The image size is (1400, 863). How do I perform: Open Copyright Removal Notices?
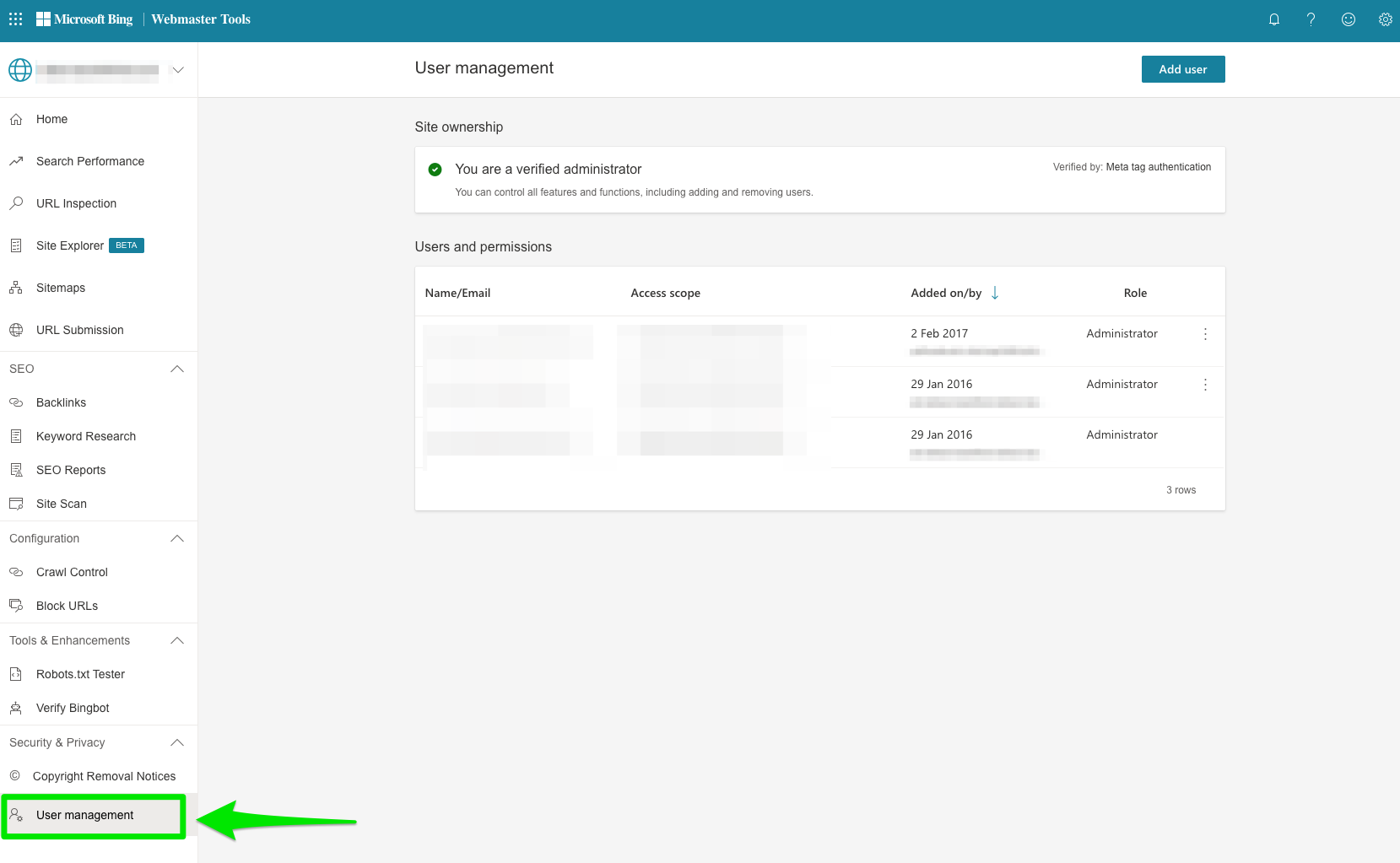pyautogui.click(x=104, y=775)
